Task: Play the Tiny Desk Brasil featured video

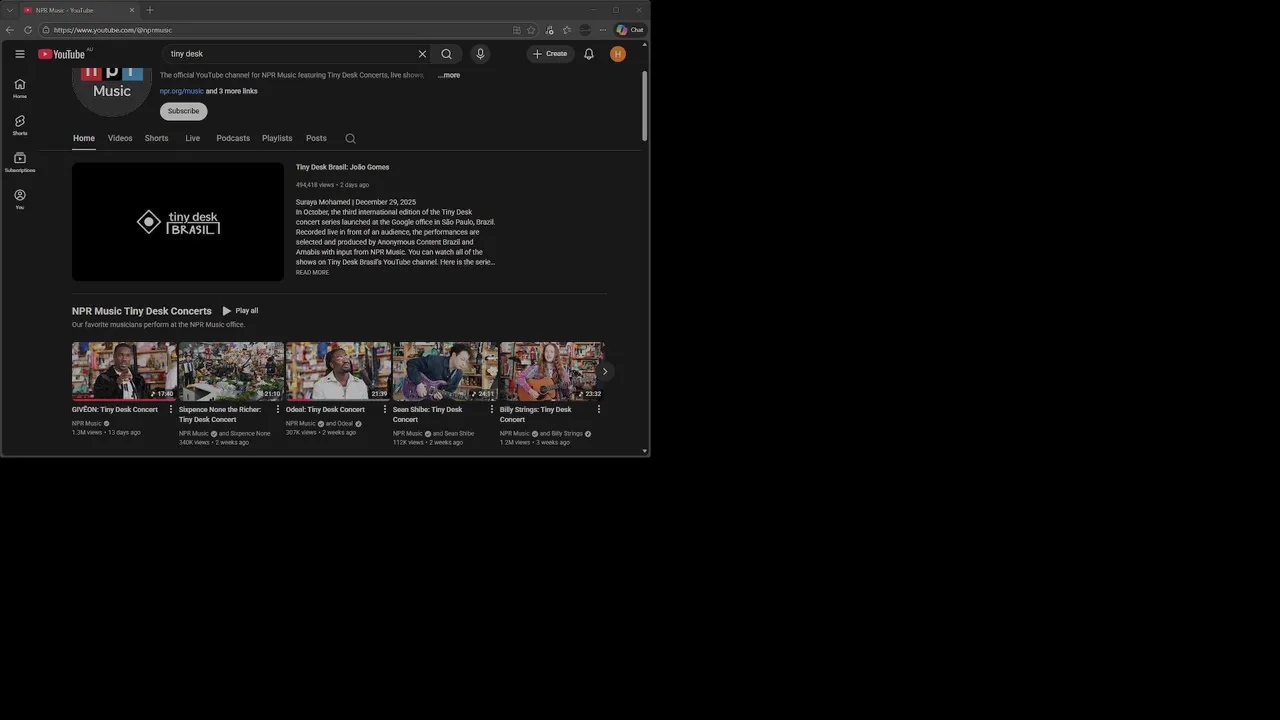Action: (178, 222)
